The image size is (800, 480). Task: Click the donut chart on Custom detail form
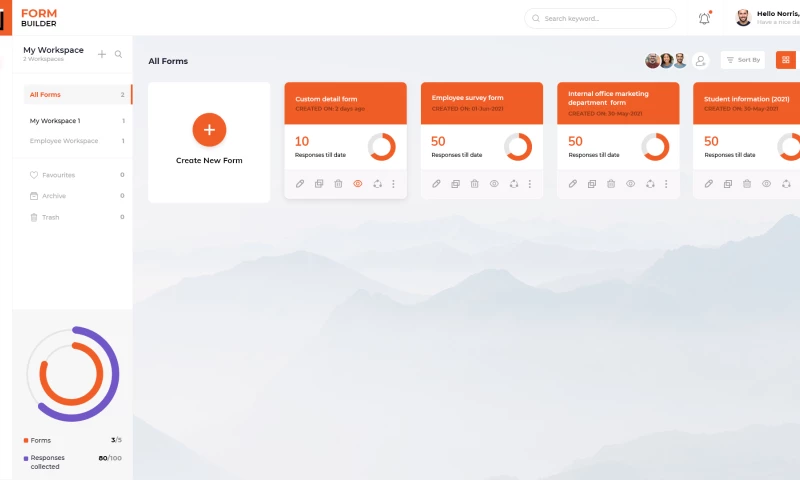point(382,147)
